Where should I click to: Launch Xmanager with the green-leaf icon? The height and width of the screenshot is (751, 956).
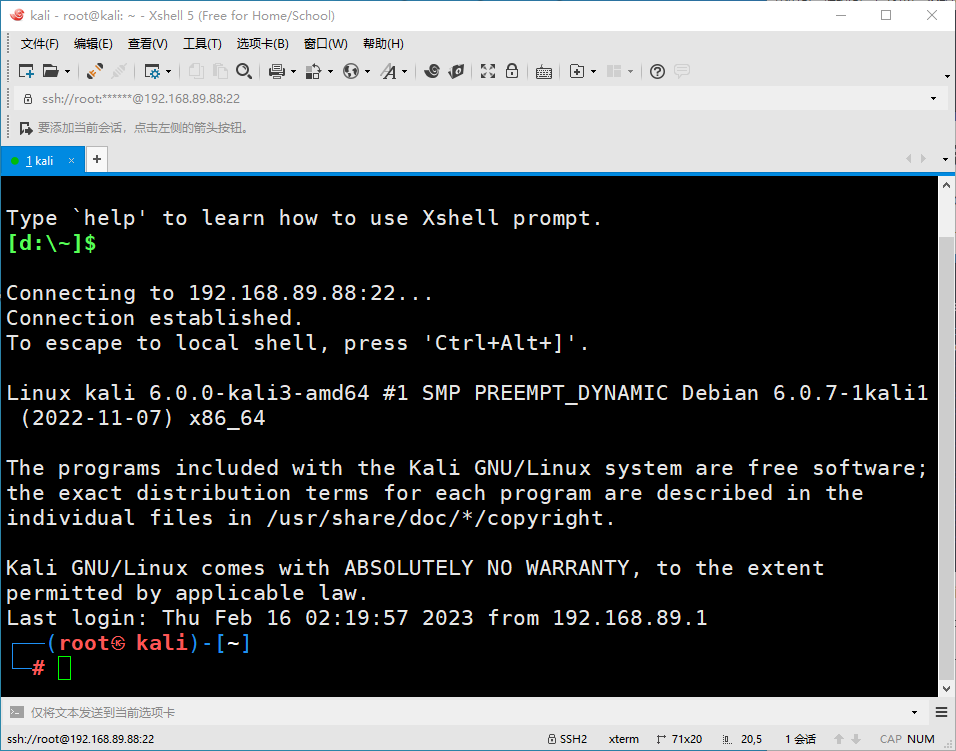pos(456,71)
